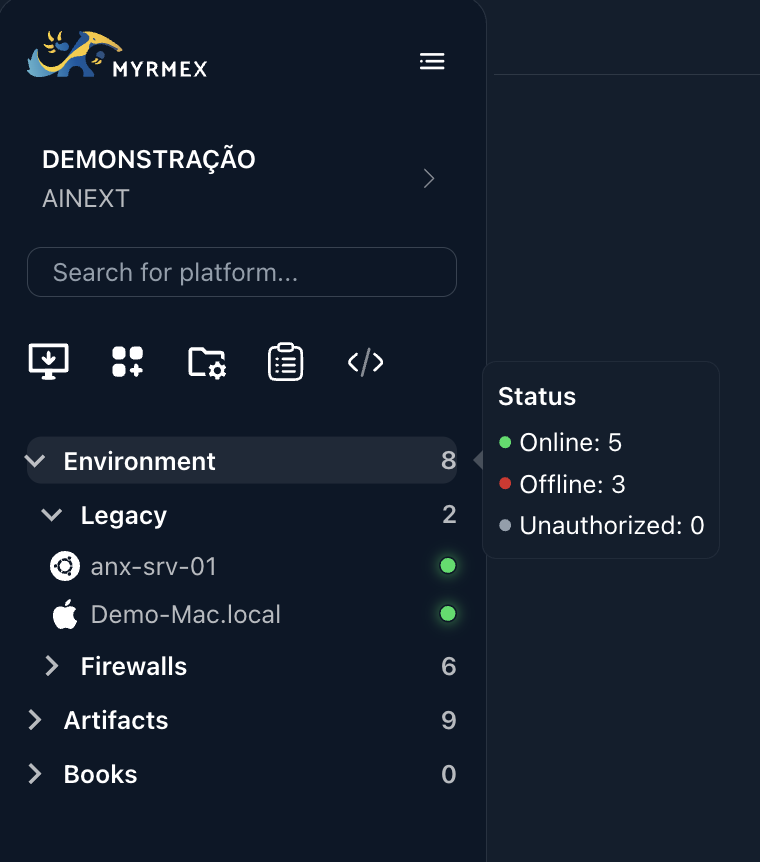Collapse the Environment section

(35, 461)
